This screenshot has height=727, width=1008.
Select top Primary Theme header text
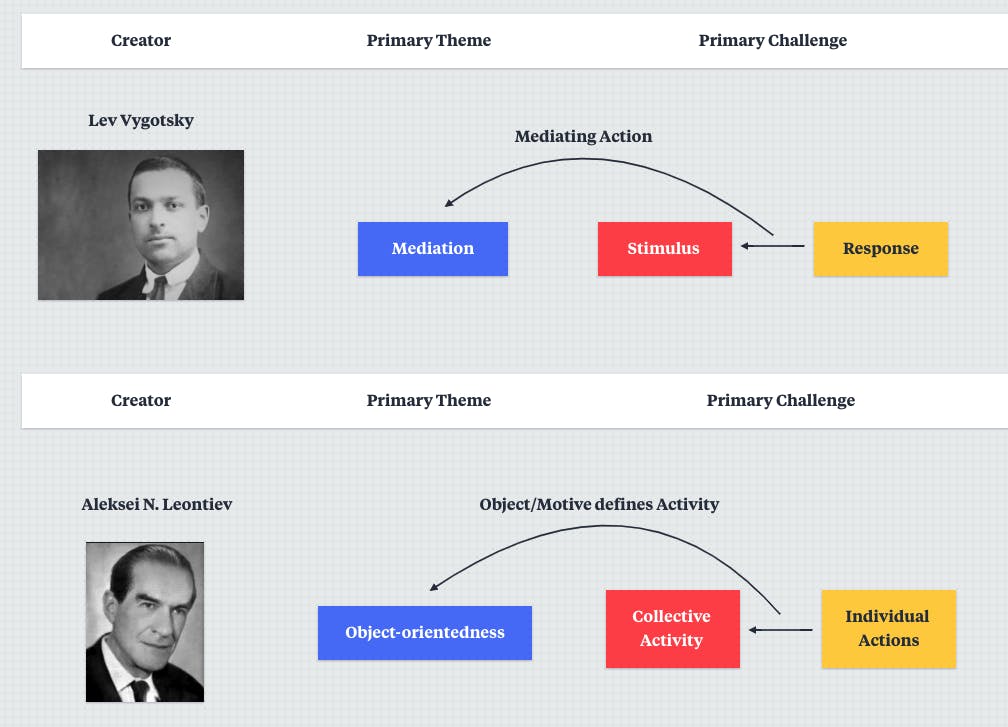tap(429, 40)
